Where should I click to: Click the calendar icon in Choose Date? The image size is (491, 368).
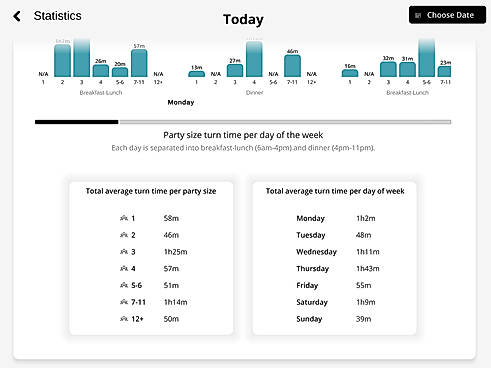(x=418, y=15)
